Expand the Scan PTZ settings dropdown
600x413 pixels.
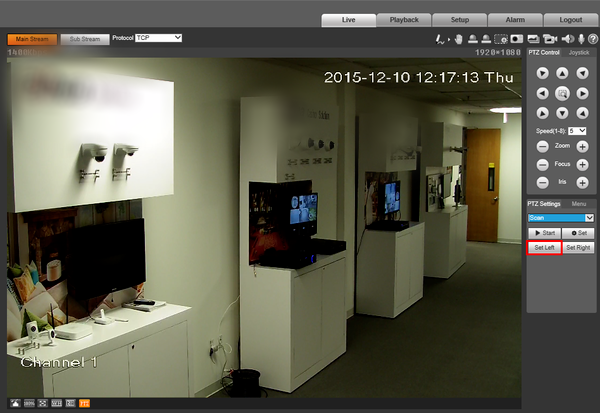click(561, 218)
